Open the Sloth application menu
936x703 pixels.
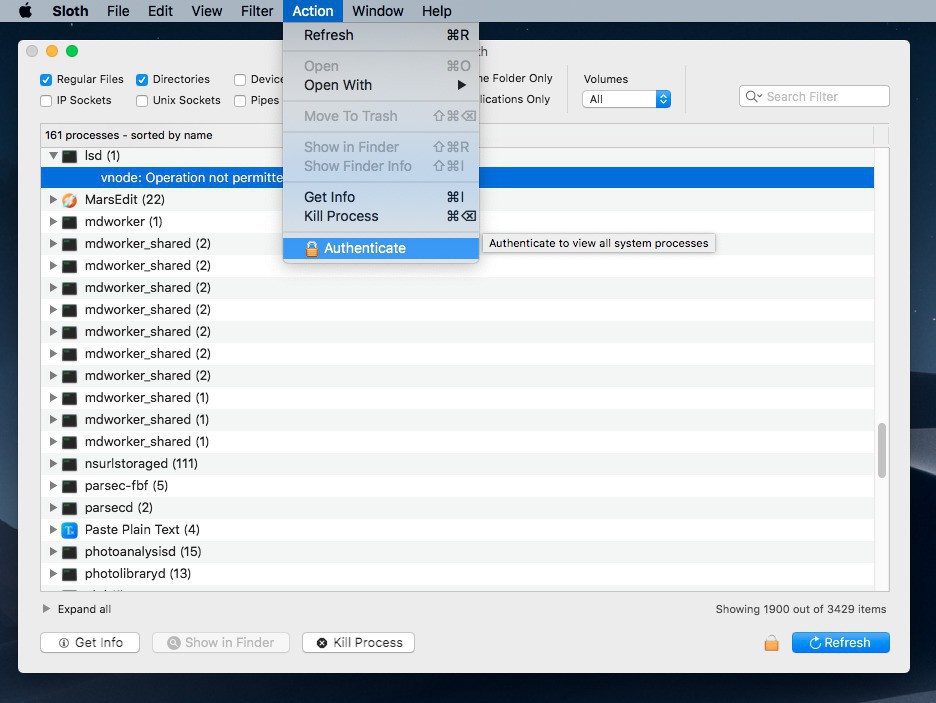click(70, 11)
